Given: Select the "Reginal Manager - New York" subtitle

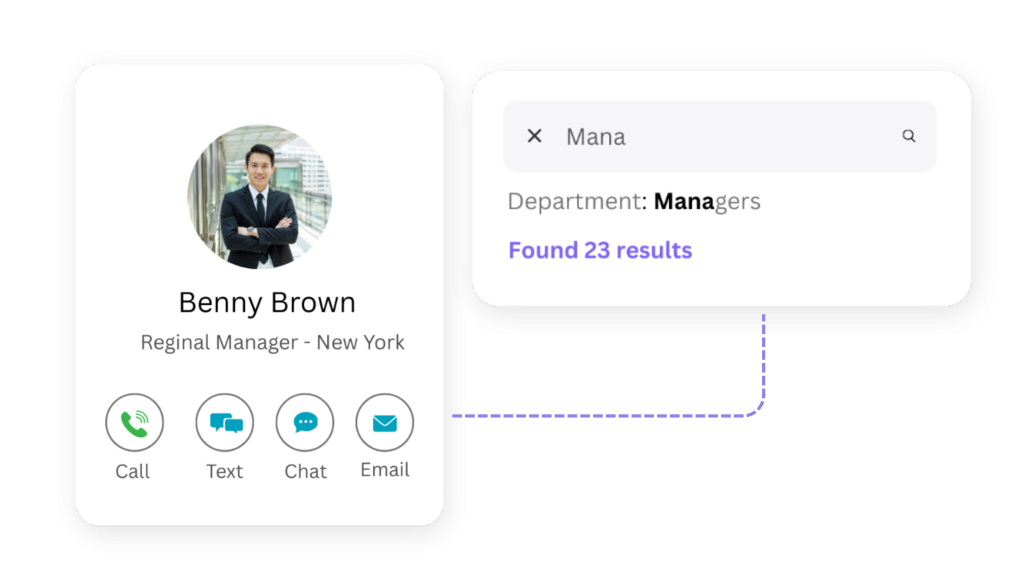Looking at the screenshot, I should pos(272,342).
